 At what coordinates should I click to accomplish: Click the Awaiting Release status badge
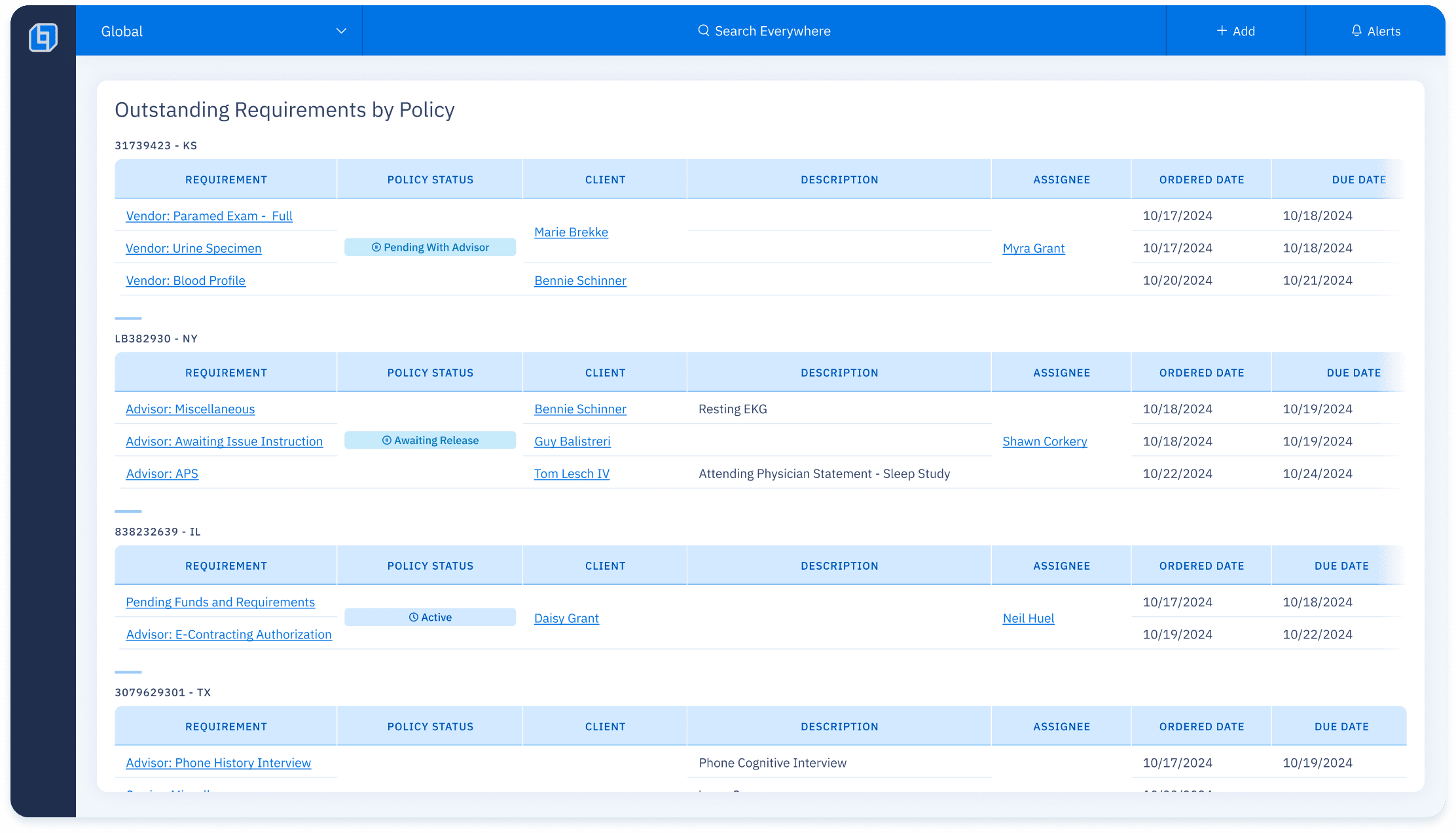[x=430, y=441]
